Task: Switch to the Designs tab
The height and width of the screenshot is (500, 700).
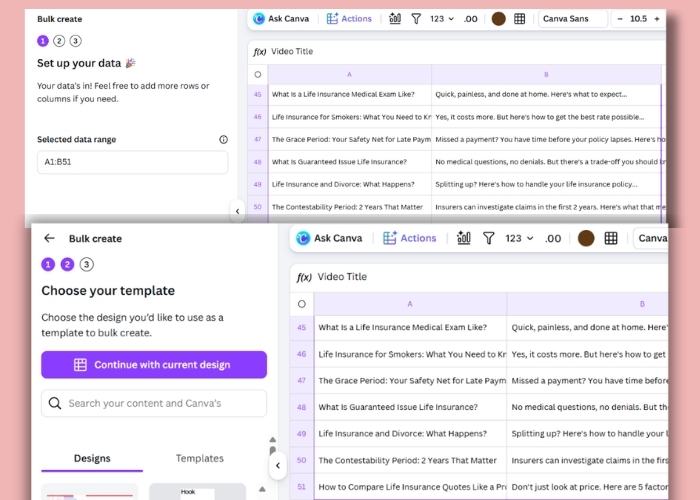Action: pos(92,458)
